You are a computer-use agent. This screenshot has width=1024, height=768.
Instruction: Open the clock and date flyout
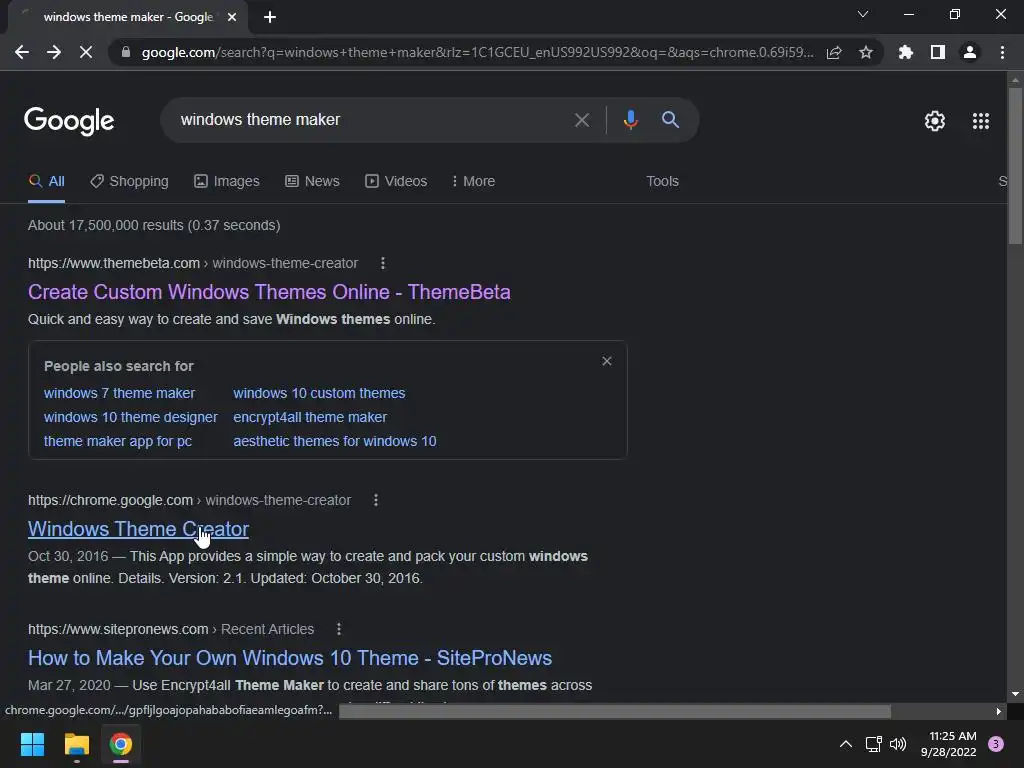948,744
